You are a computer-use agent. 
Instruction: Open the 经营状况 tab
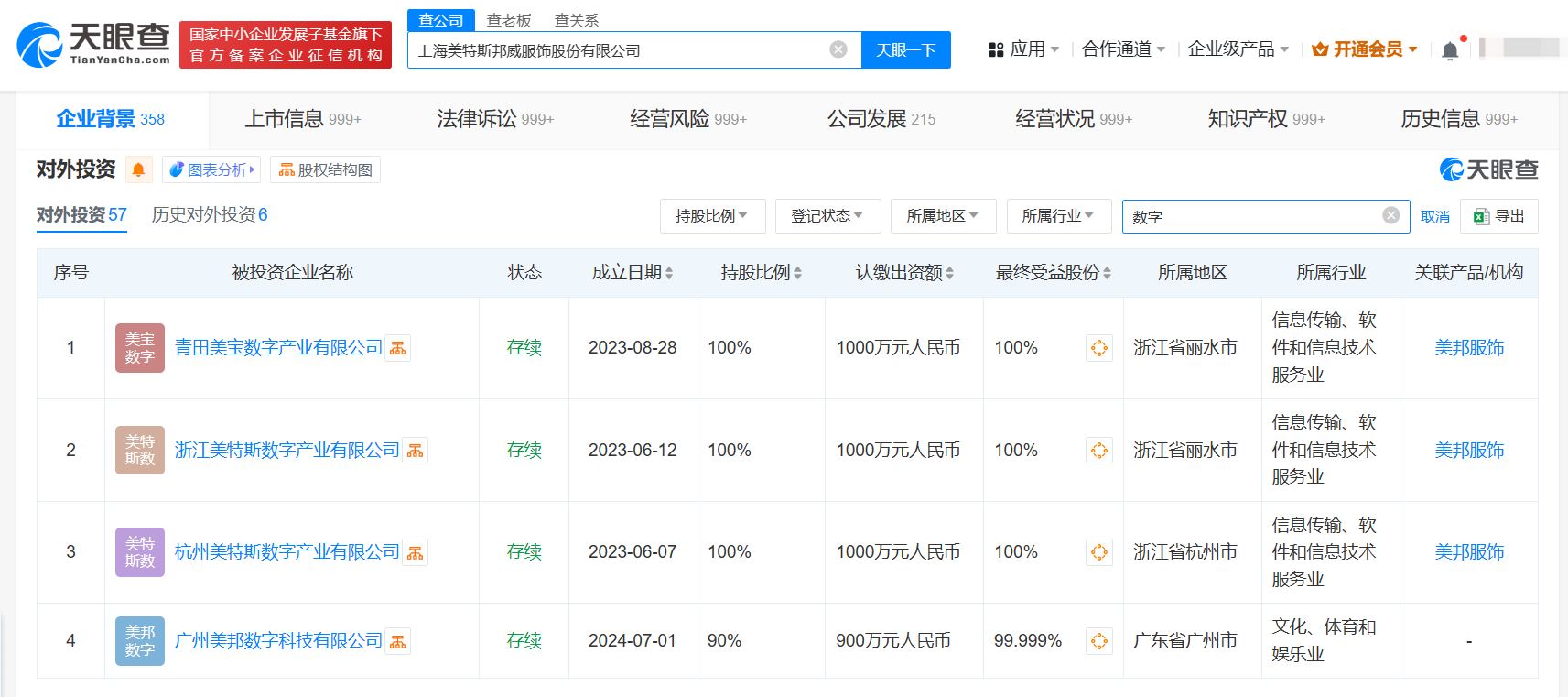pos(1074,119)
